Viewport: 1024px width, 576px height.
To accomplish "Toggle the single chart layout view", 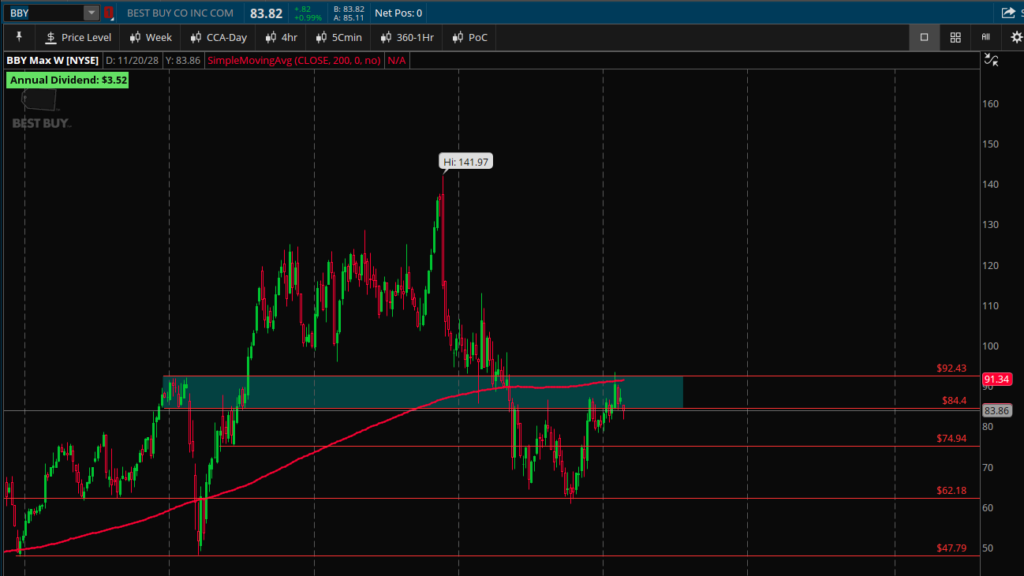I will click(924, 37).
